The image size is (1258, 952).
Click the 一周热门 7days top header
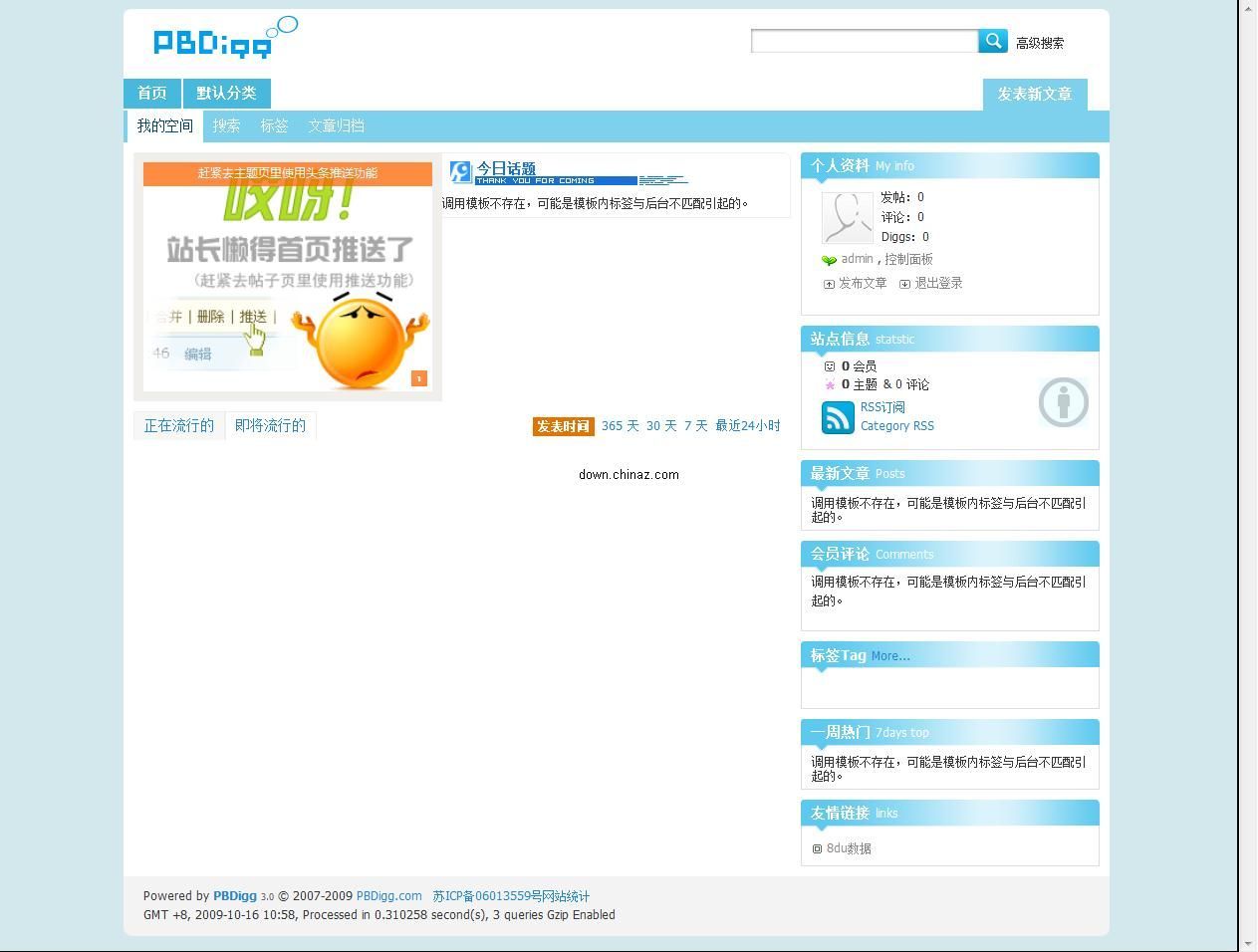click(x=950, y=732)
